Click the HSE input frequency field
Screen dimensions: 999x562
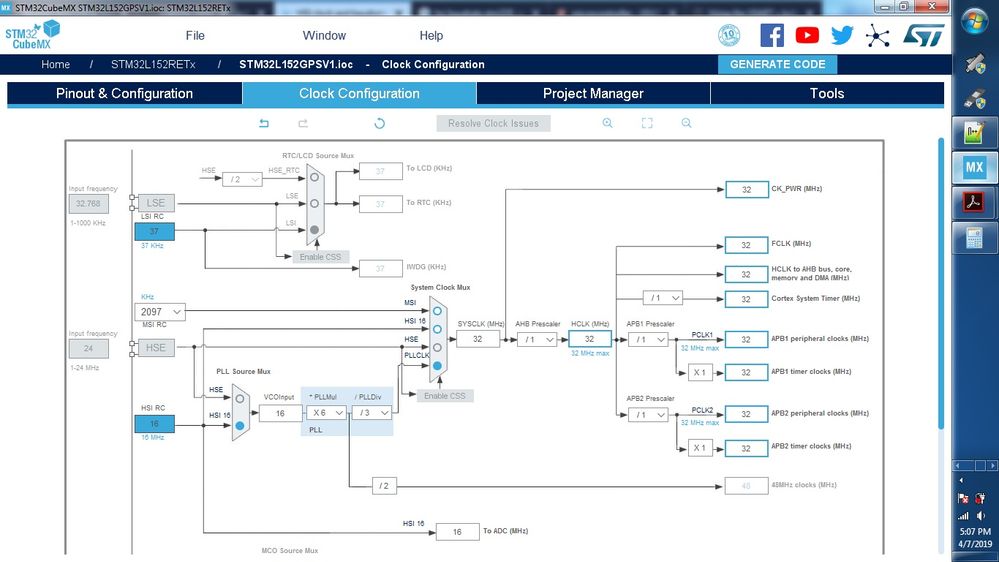[x=89, y=349]
